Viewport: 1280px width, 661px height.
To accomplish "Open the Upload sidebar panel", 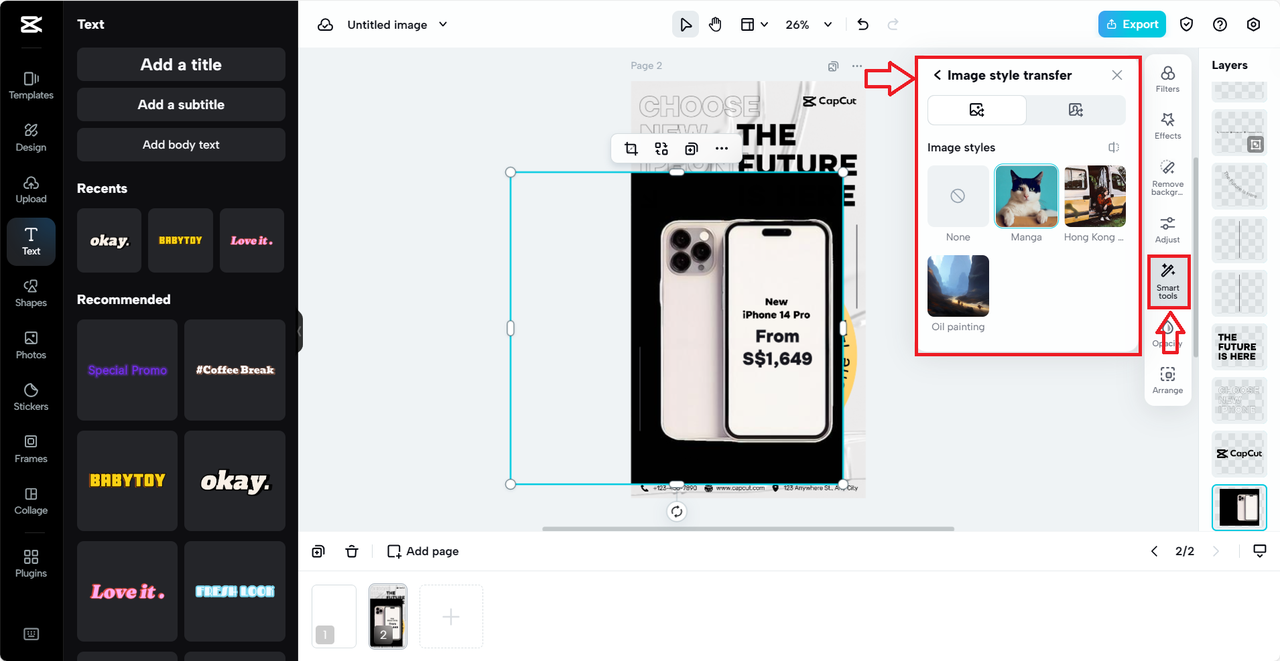I will [31, 189].
